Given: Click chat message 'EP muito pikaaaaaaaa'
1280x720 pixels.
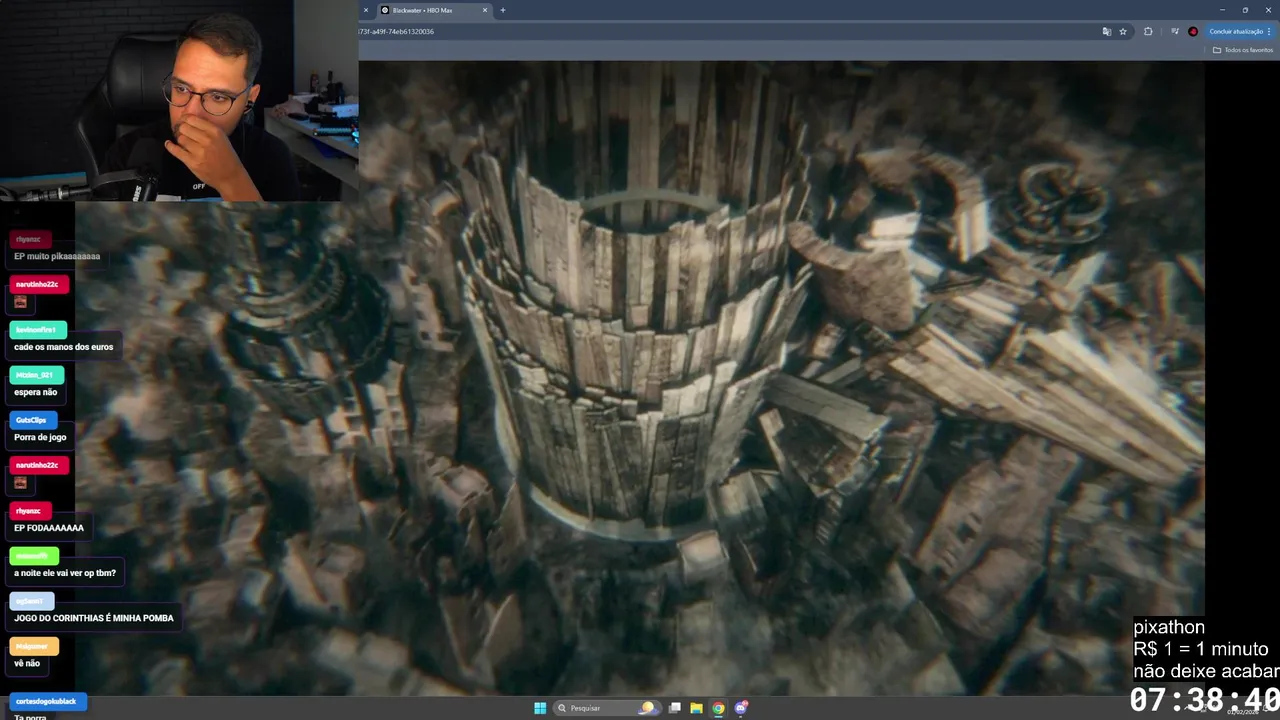Looking at the screenshot, I should tap(57, 256).
